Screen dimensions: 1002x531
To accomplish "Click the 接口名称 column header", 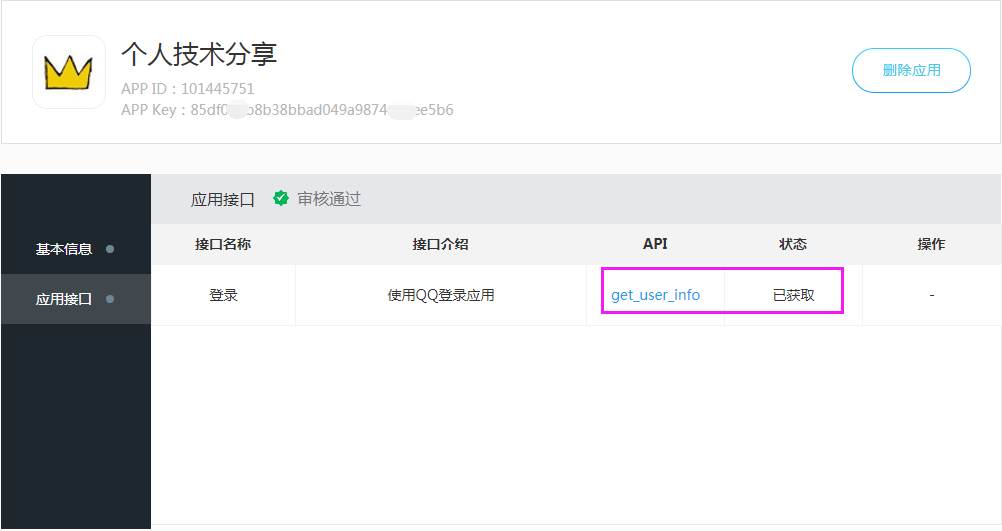I will pyautogui.click(x=223, y=244).
